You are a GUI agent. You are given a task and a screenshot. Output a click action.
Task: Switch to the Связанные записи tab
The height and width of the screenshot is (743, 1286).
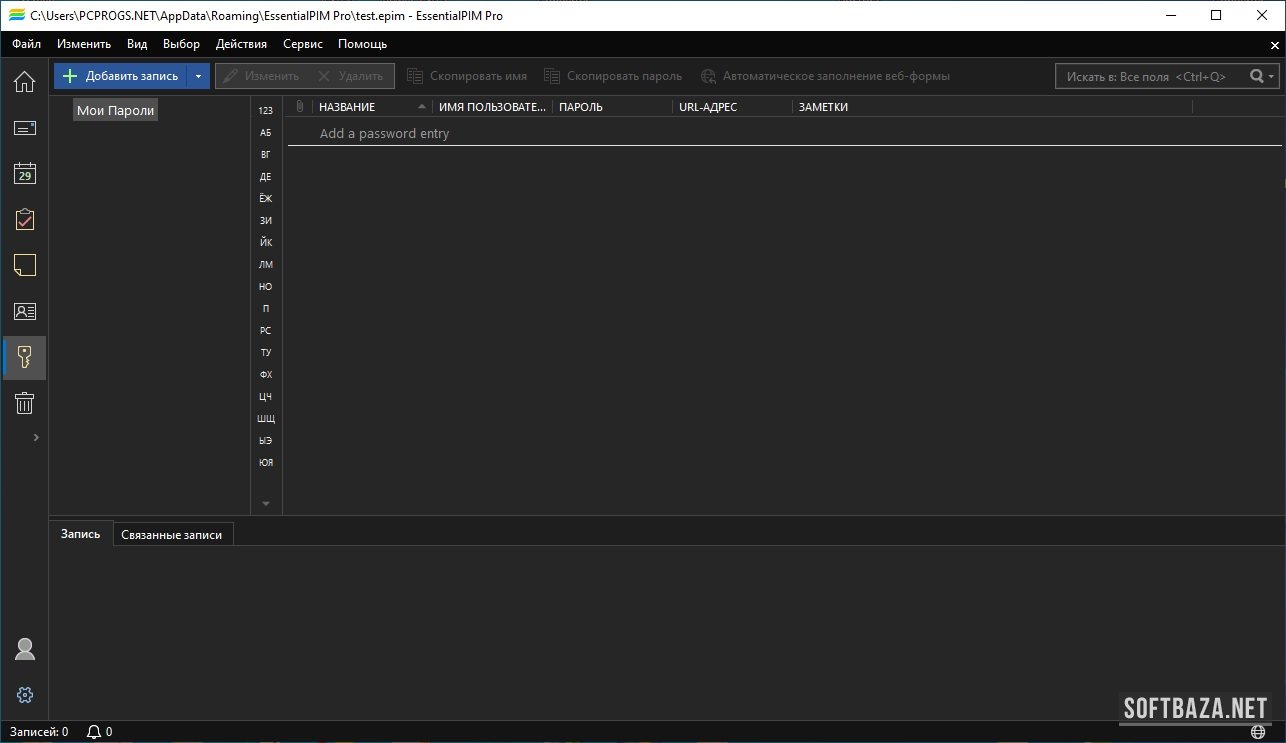[x=173, y=535]
